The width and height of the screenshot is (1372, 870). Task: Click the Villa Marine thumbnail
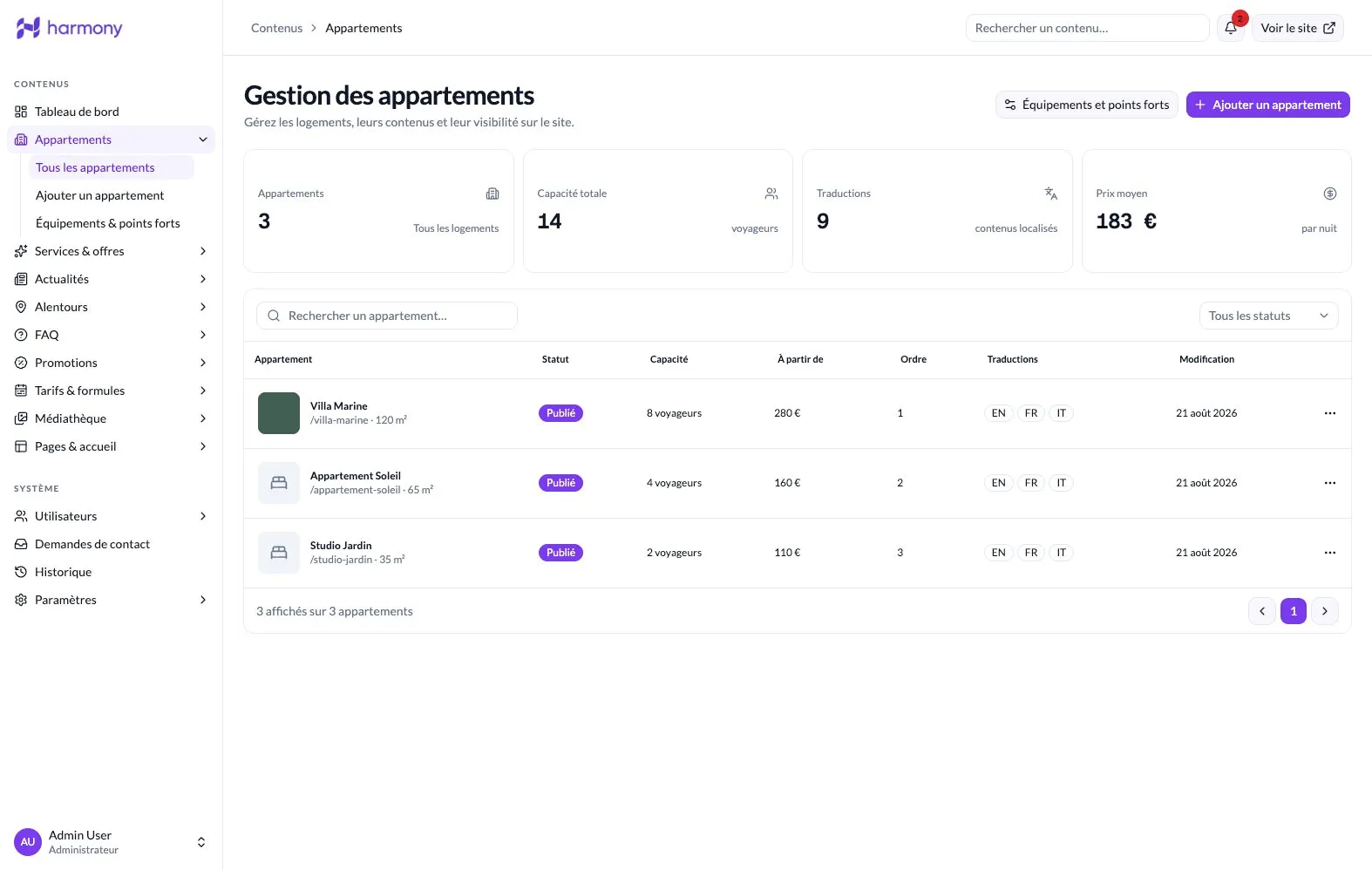279,413
